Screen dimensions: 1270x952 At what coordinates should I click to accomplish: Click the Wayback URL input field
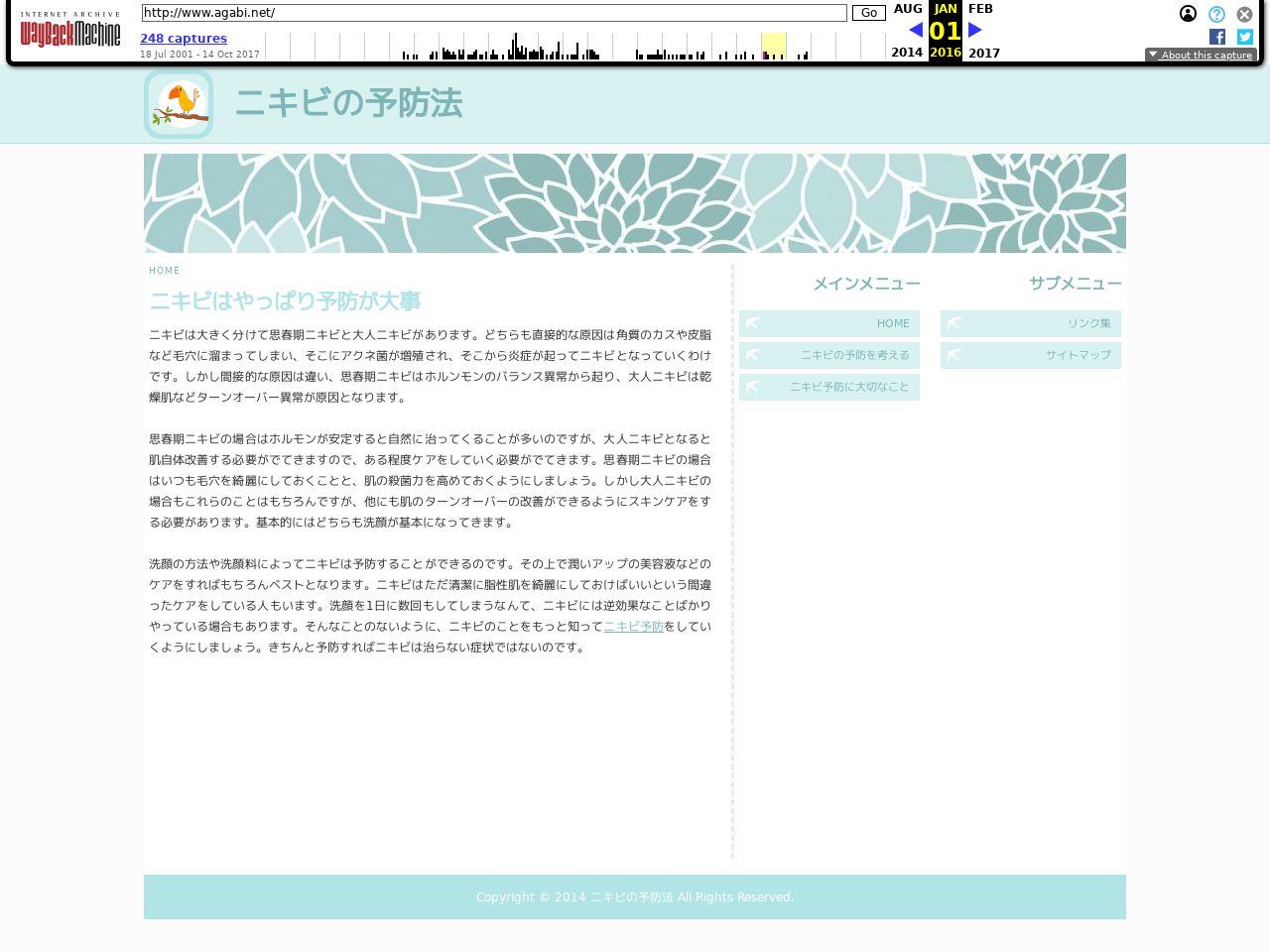coord(494,13)
